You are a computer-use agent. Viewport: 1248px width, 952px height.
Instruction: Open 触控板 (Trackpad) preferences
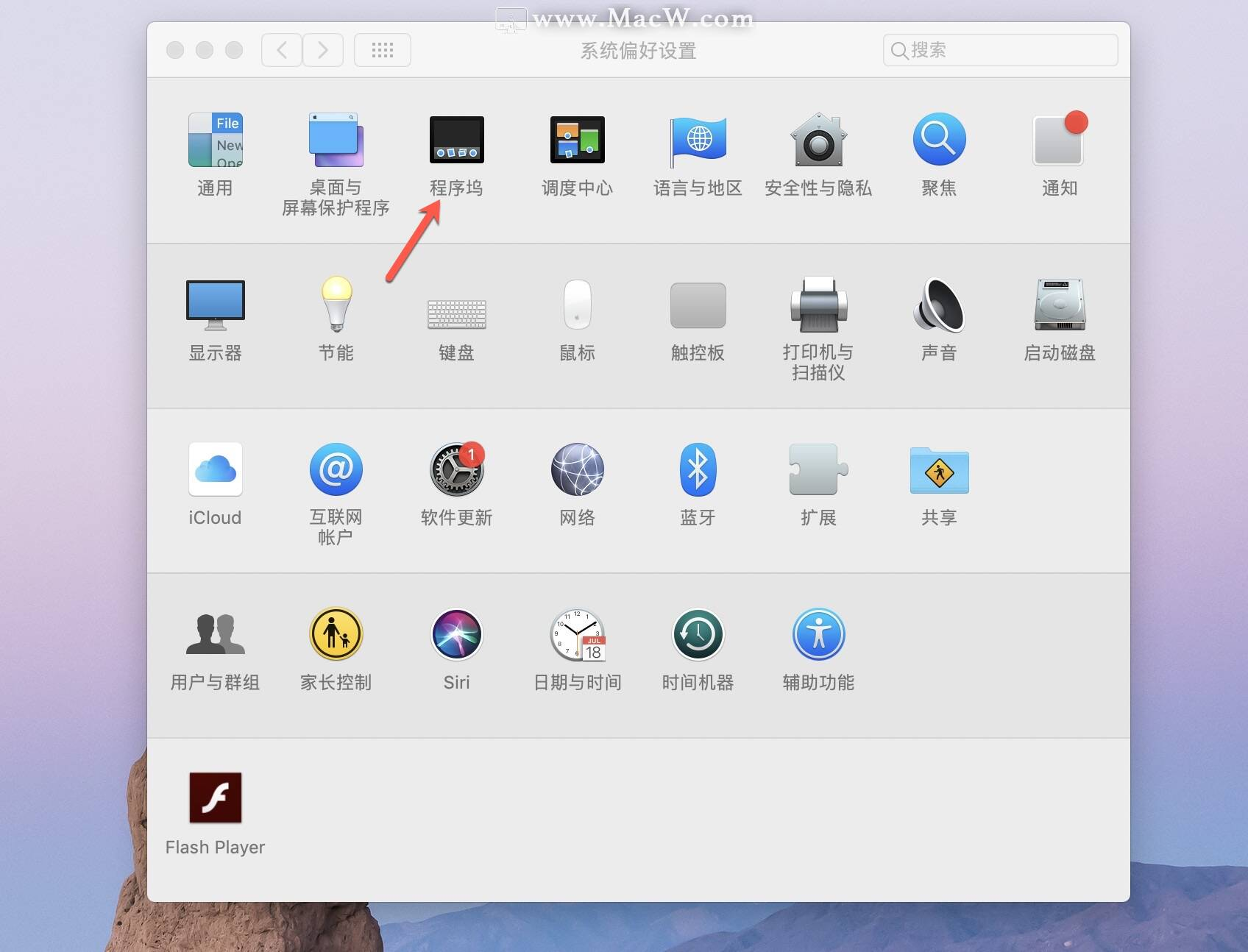[697, 305]
